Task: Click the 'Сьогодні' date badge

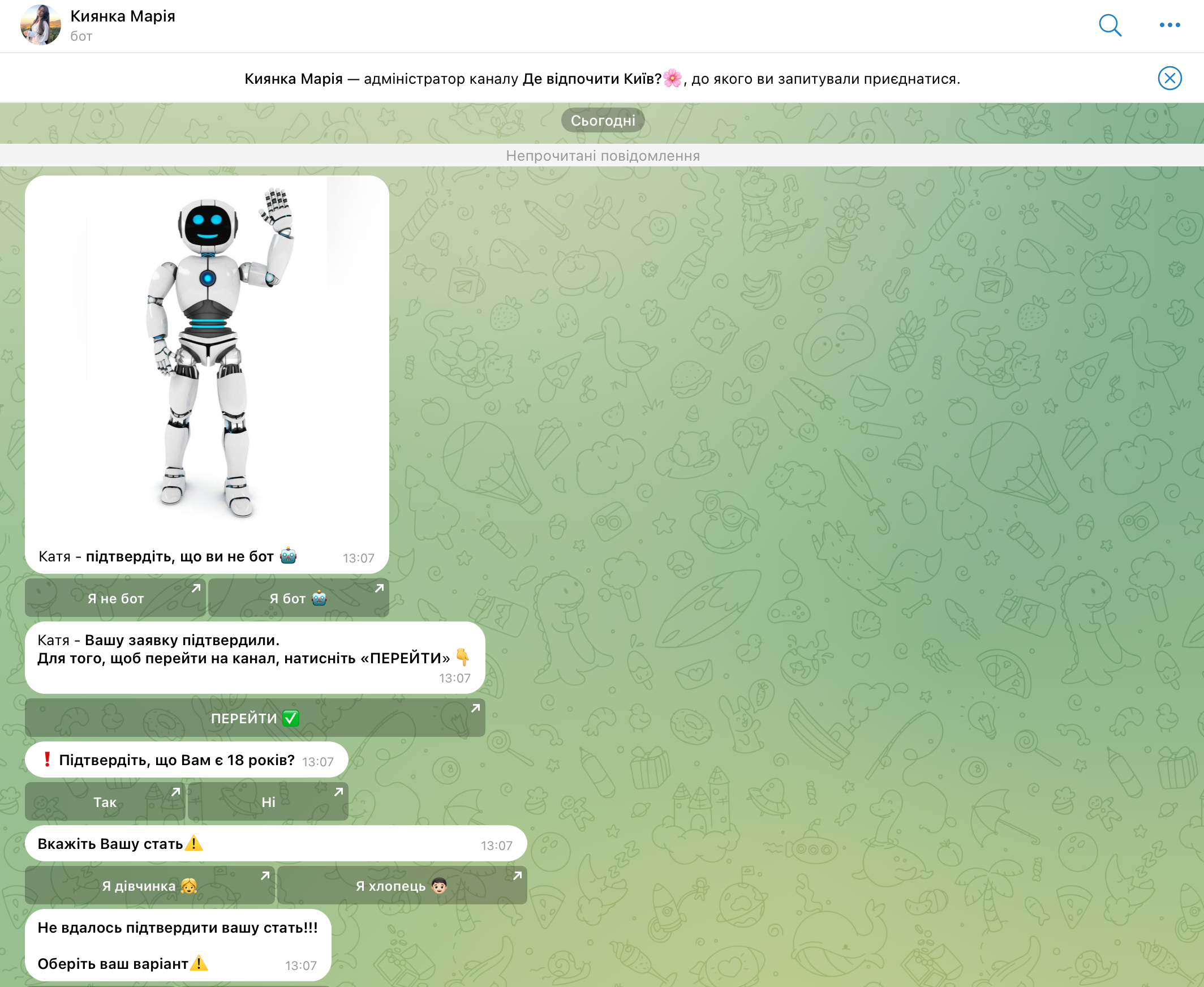Action: (x=603, y=121)
